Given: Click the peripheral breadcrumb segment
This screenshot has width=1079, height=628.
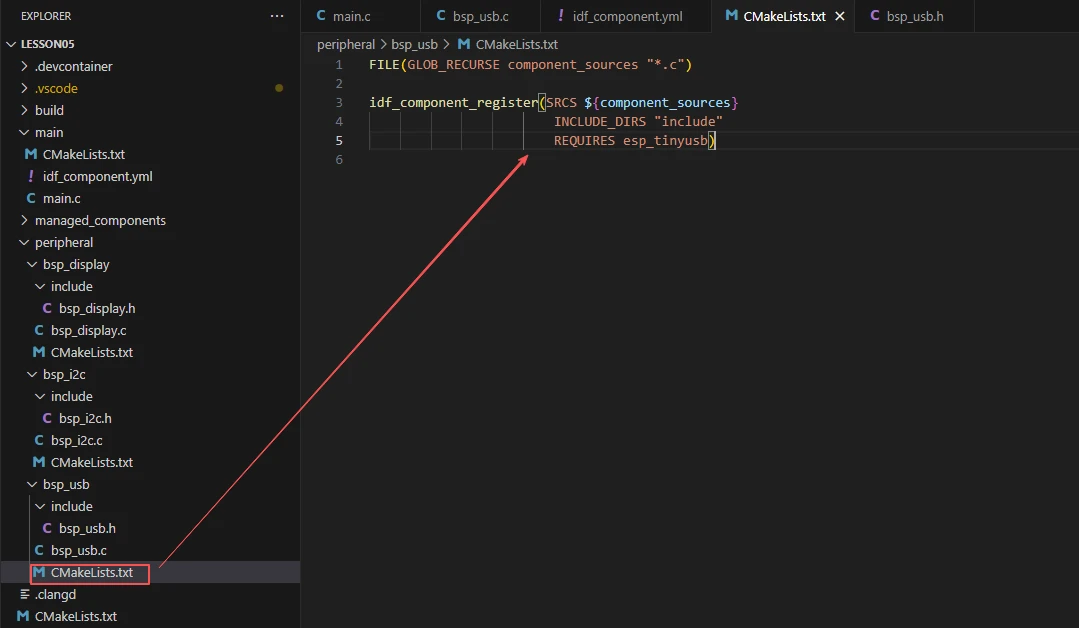Looking at the screenshot, I should 345,44.
